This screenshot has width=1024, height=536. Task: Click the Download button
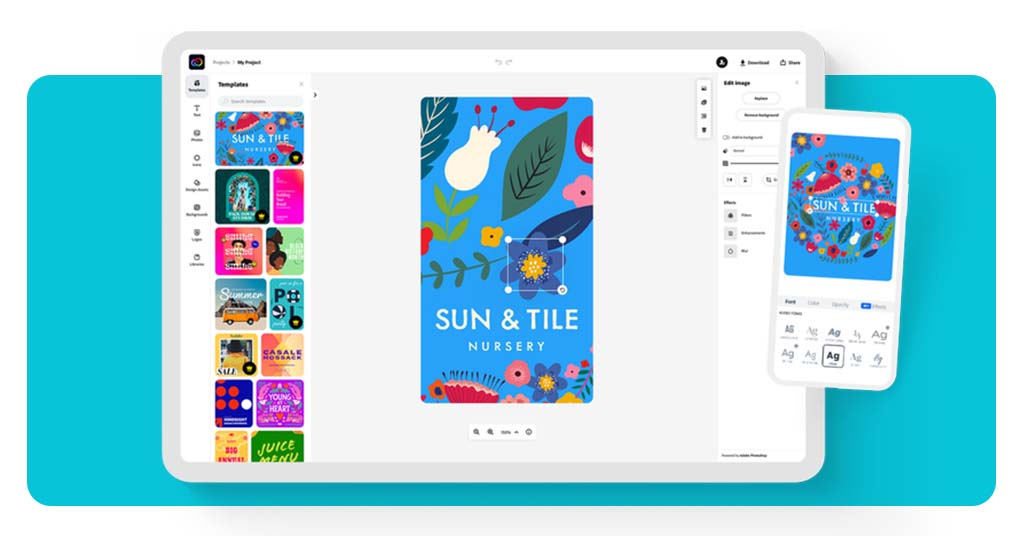[755, 62]
